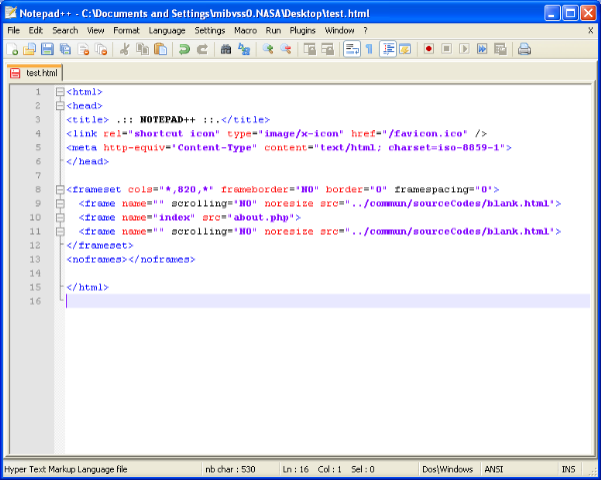Viewport: 601px width, 480px height.
Task: Collapse the <html> fold on line 1
Action: tap(60, 92)
